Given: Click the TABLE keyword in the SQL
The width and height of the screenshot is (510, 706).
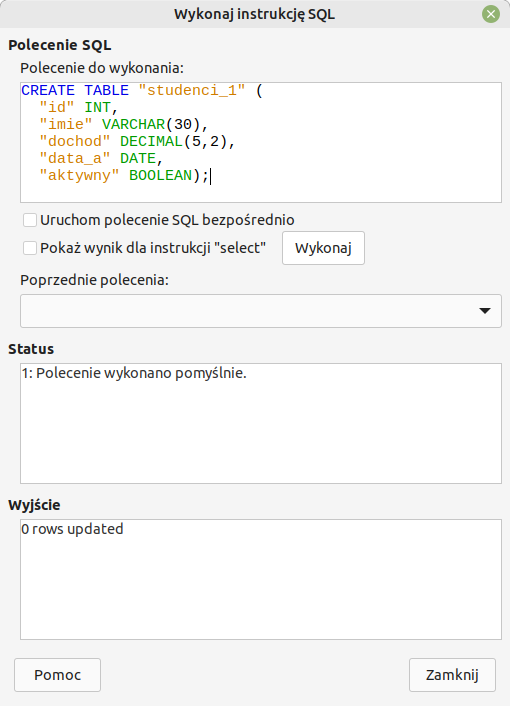Looking at the screenshot, I should click(x=106, y=91).
